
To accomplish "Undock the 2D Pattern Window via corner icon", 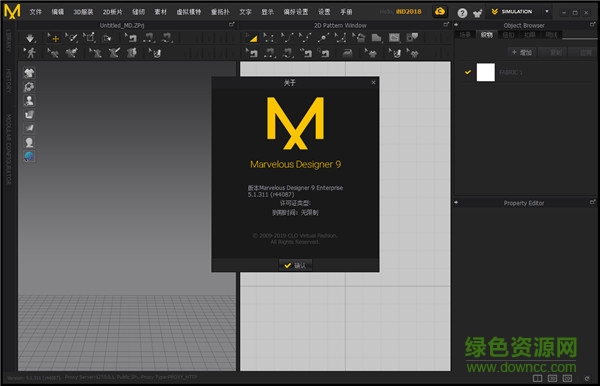I will [446, 24].
